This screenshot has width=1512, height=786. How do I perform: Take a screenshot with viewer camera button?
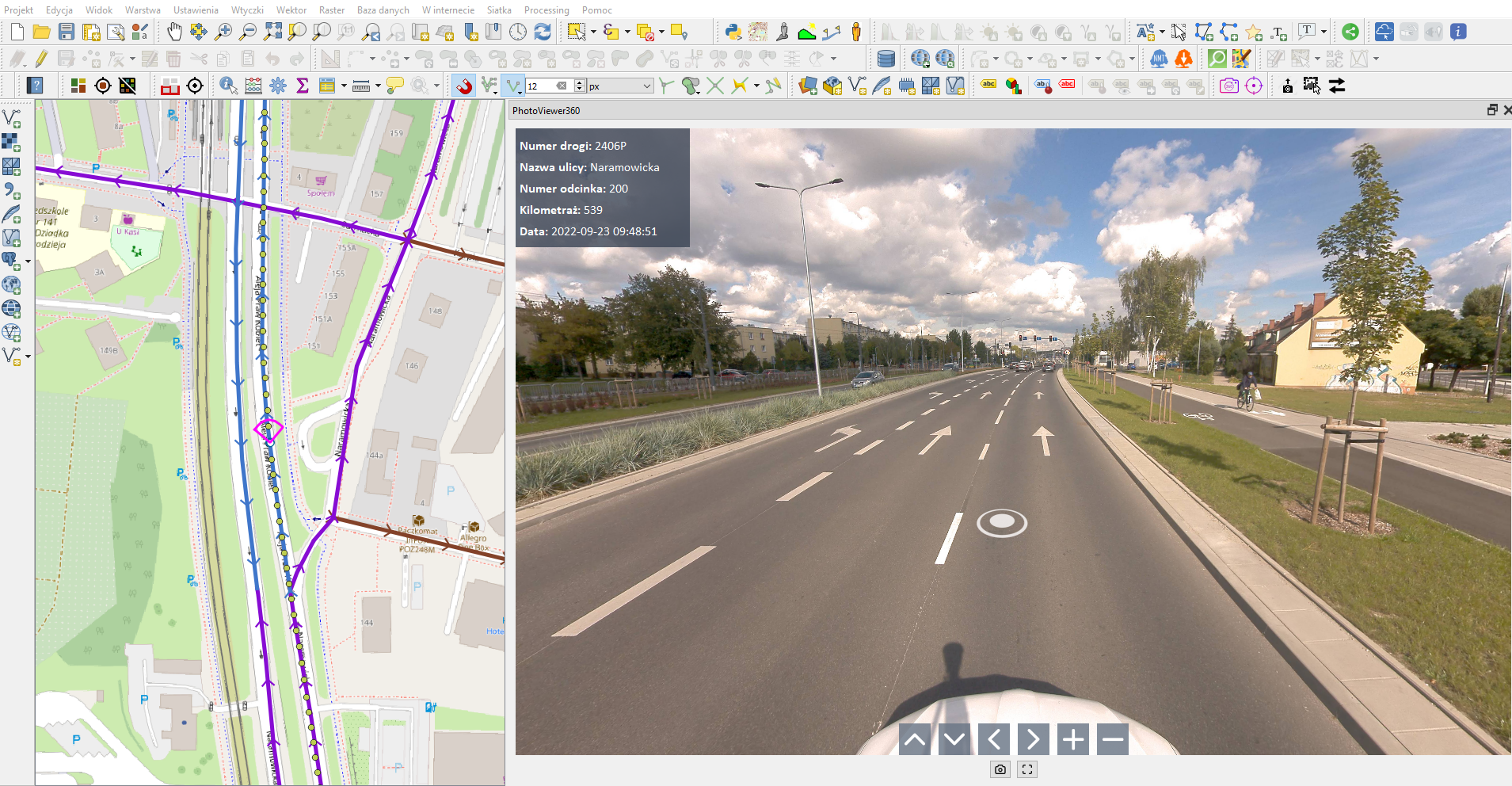(x=1000, y=769)
